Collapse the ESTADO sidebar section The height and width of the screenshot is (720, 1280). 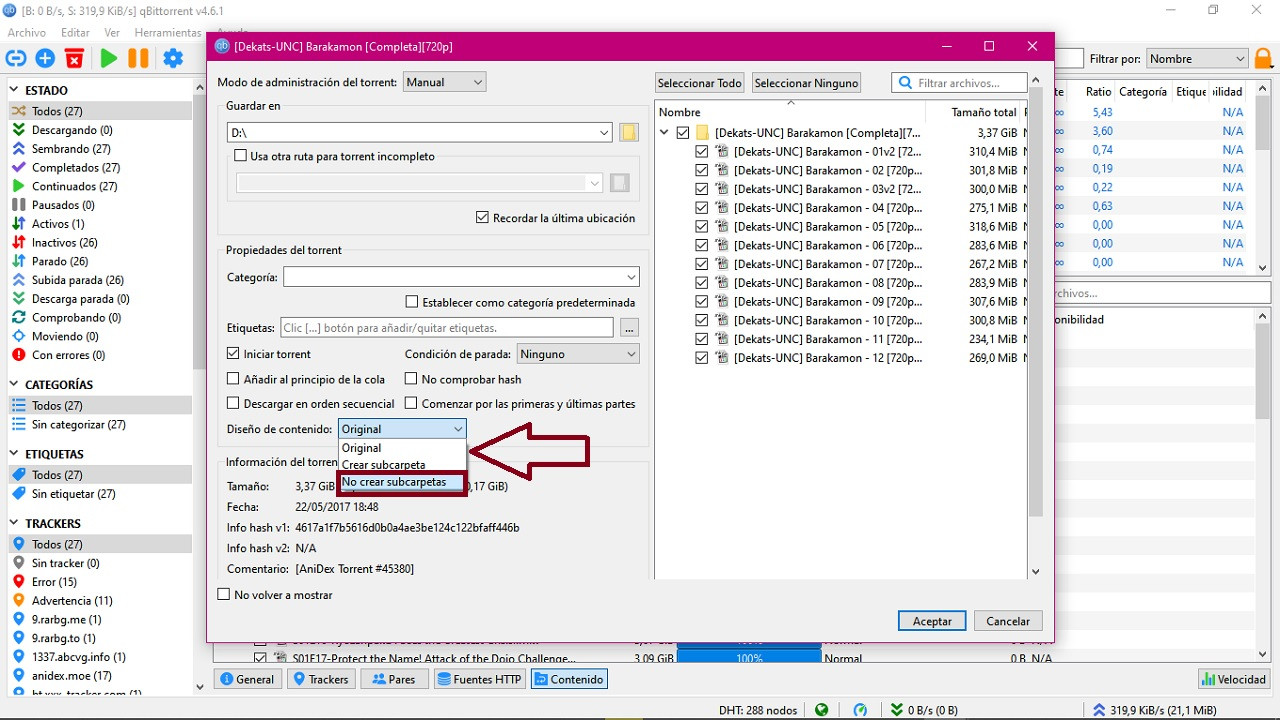[16, 90]
